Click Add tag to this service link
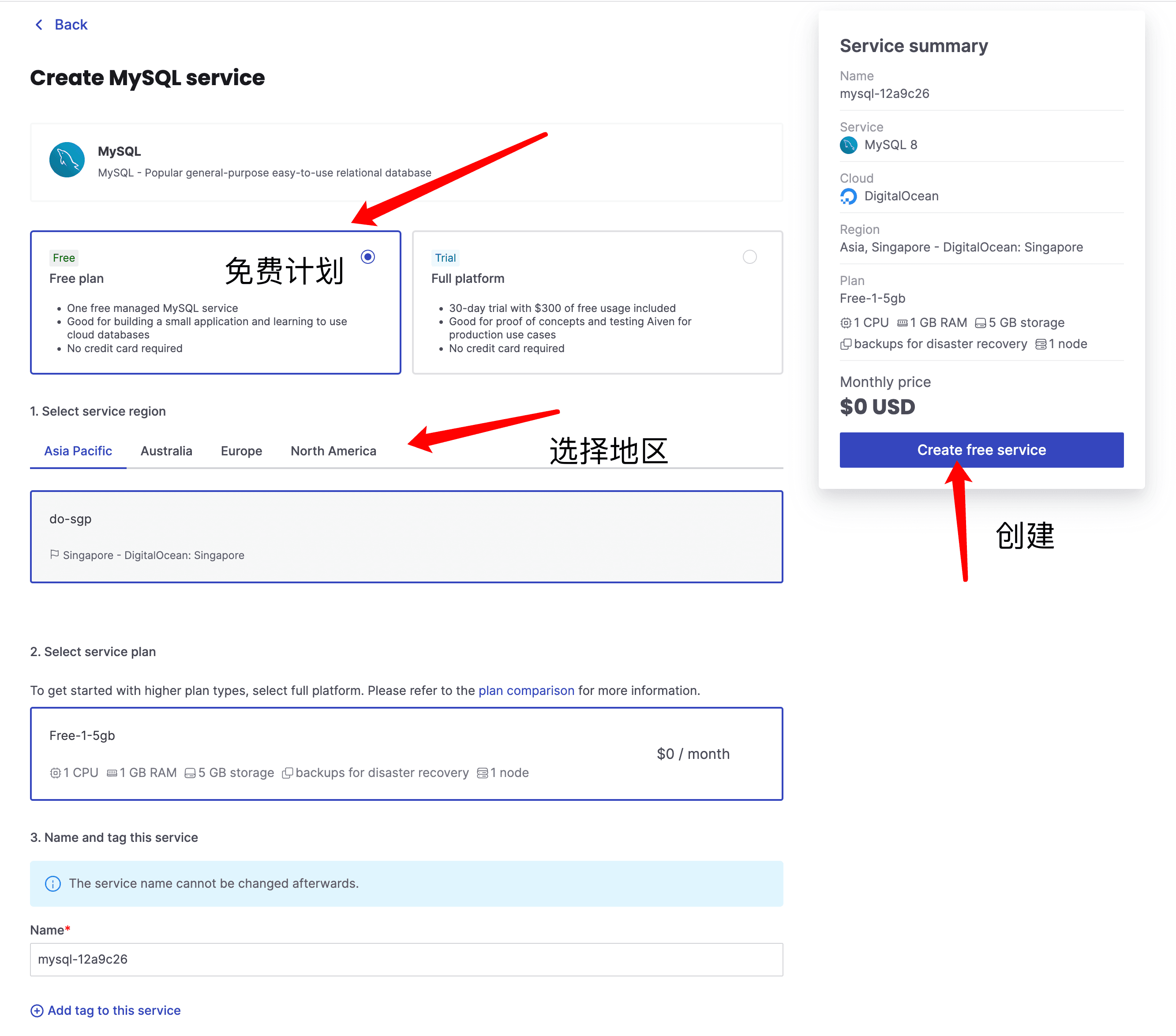The width and height of the screenshot is (1176, 1036). click(x=114, y=1010)
